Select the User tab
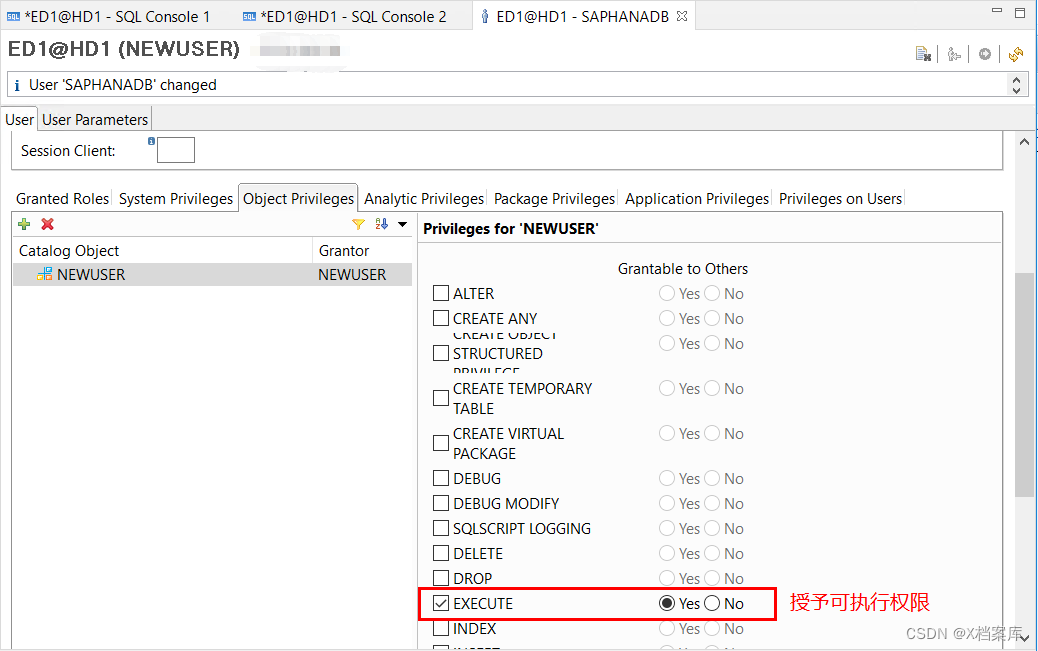This screenshot has width=1038, height=651. point(19,120)
